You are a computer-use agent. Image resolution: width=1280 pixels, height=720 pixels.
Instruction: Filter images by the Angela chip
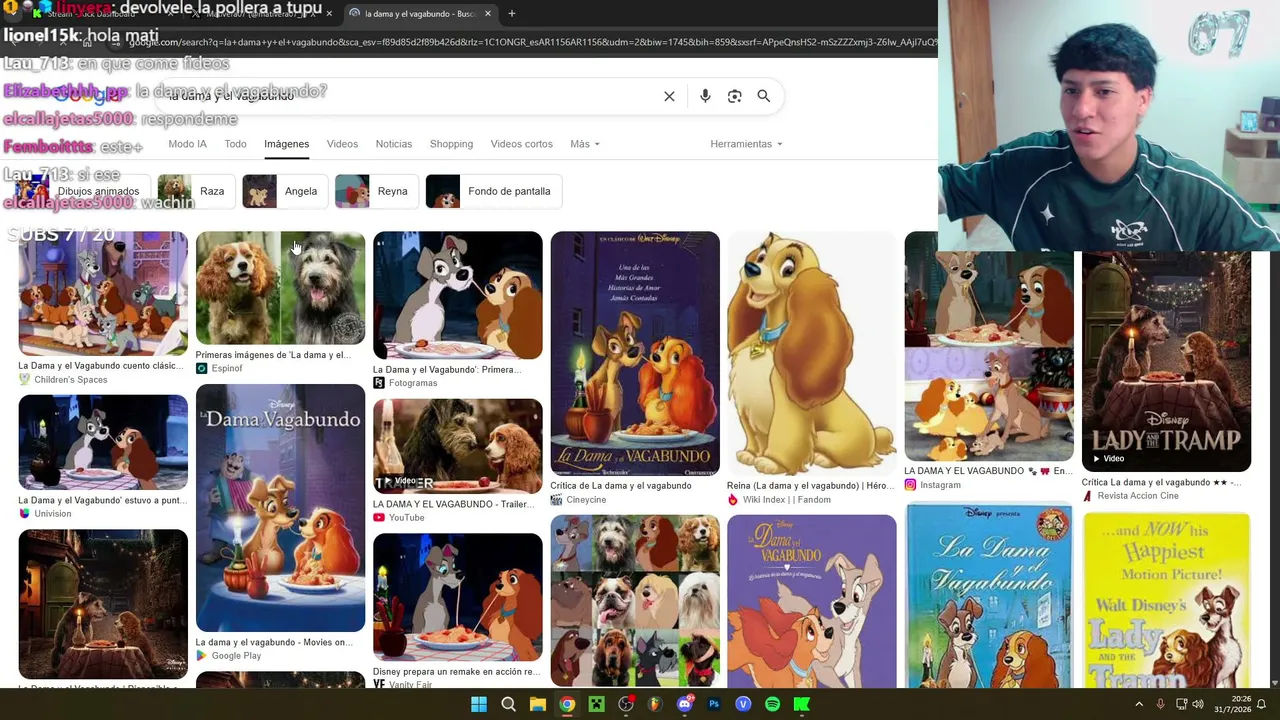coord(285,191)
